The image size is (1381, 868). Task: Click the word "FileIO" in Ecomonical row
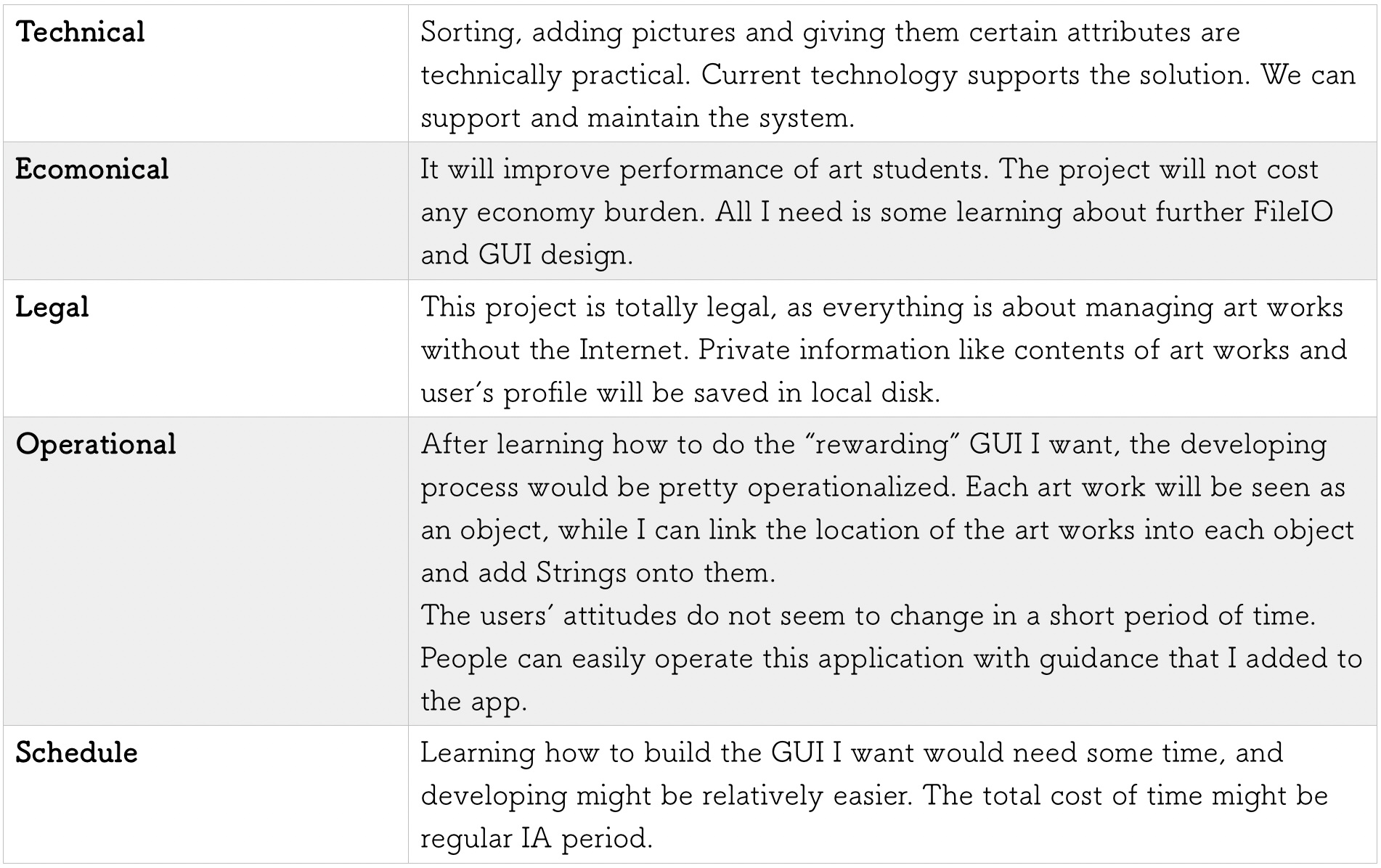[1293, 212]
